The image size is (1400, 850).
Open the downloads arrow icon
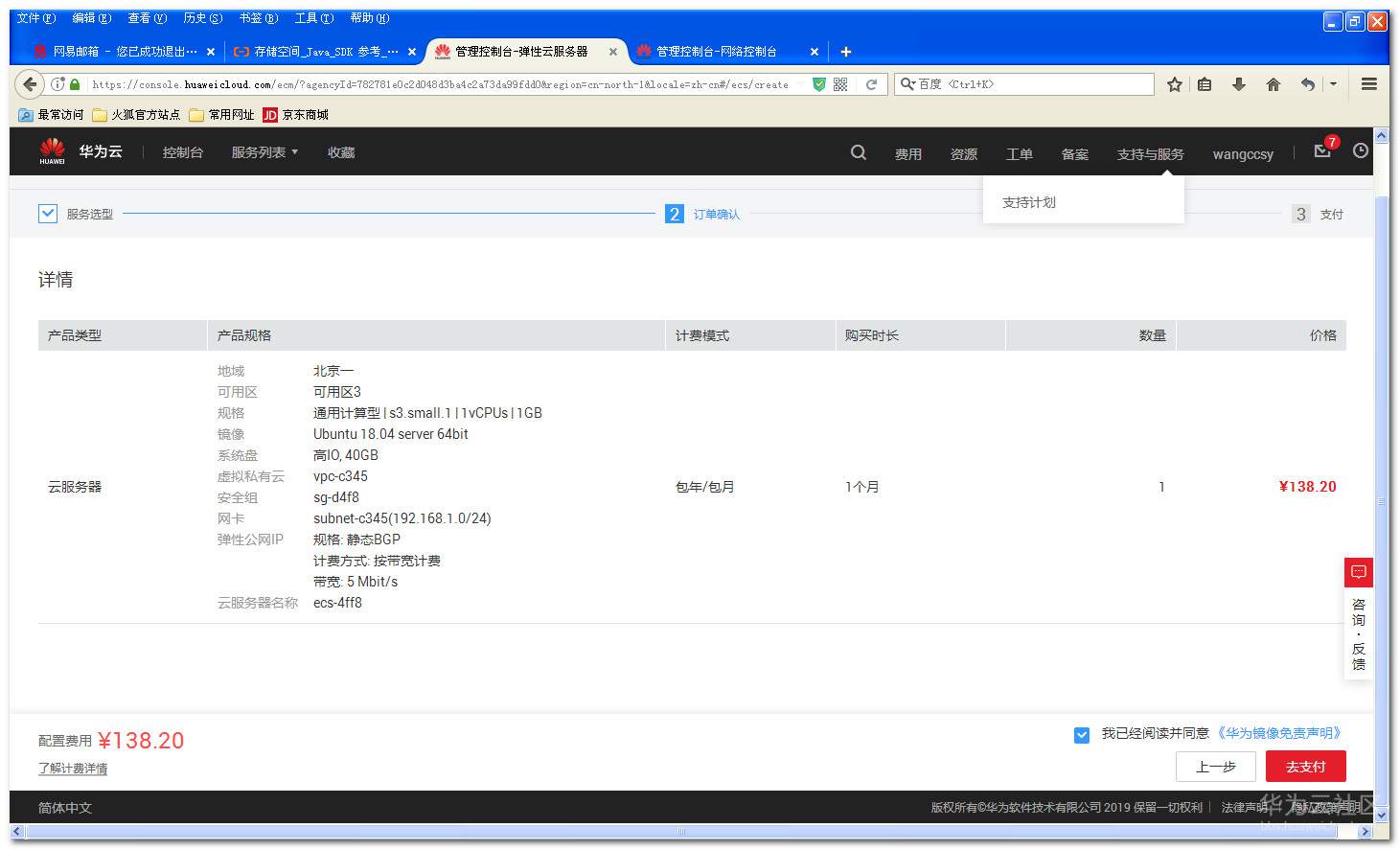[1239, 84]
